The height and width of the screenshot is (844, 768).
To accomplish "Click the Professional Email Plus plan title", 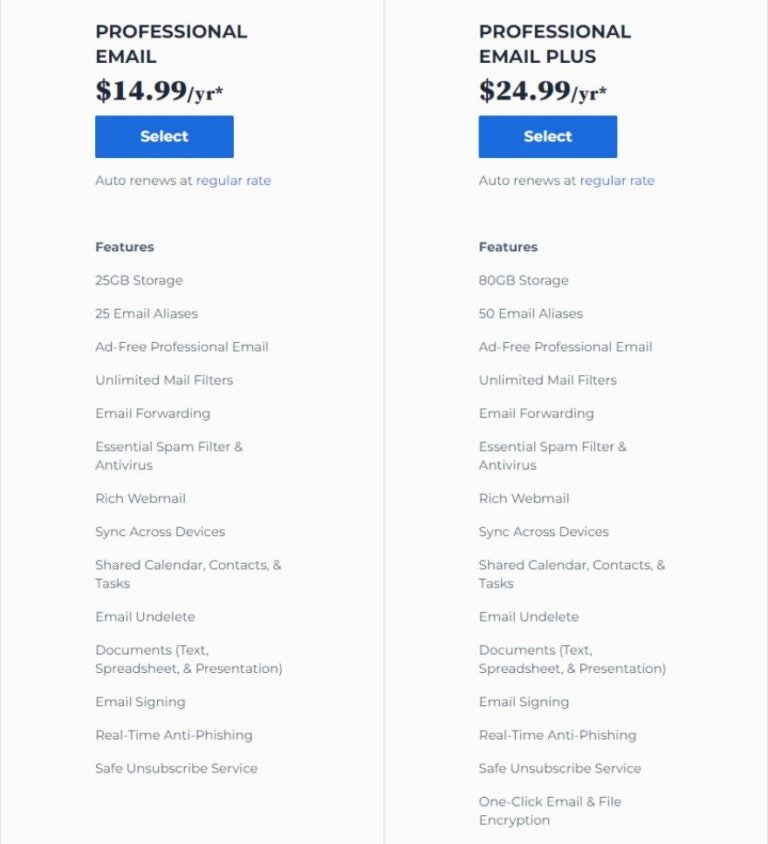I will point(554,42).
